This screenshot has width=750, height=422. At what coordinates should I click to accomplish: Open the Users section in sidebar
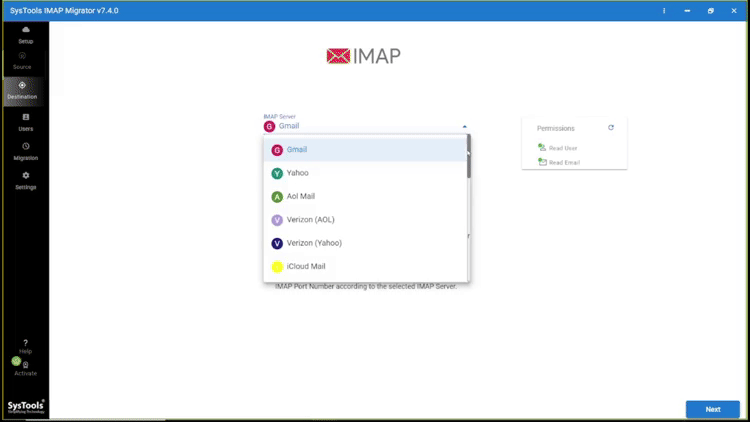pos(26,122)
